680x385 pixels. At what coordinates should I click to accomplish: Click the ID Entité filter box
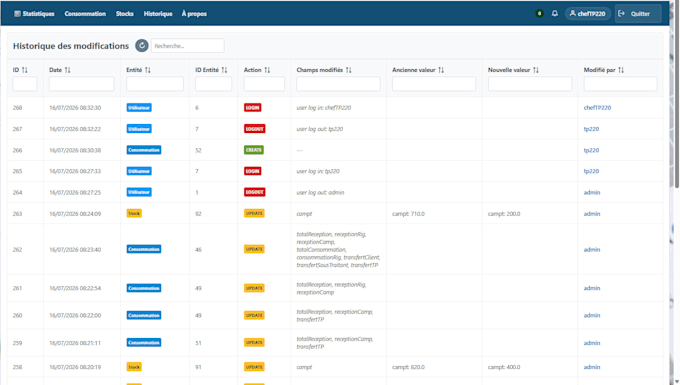tap(213, 84)
